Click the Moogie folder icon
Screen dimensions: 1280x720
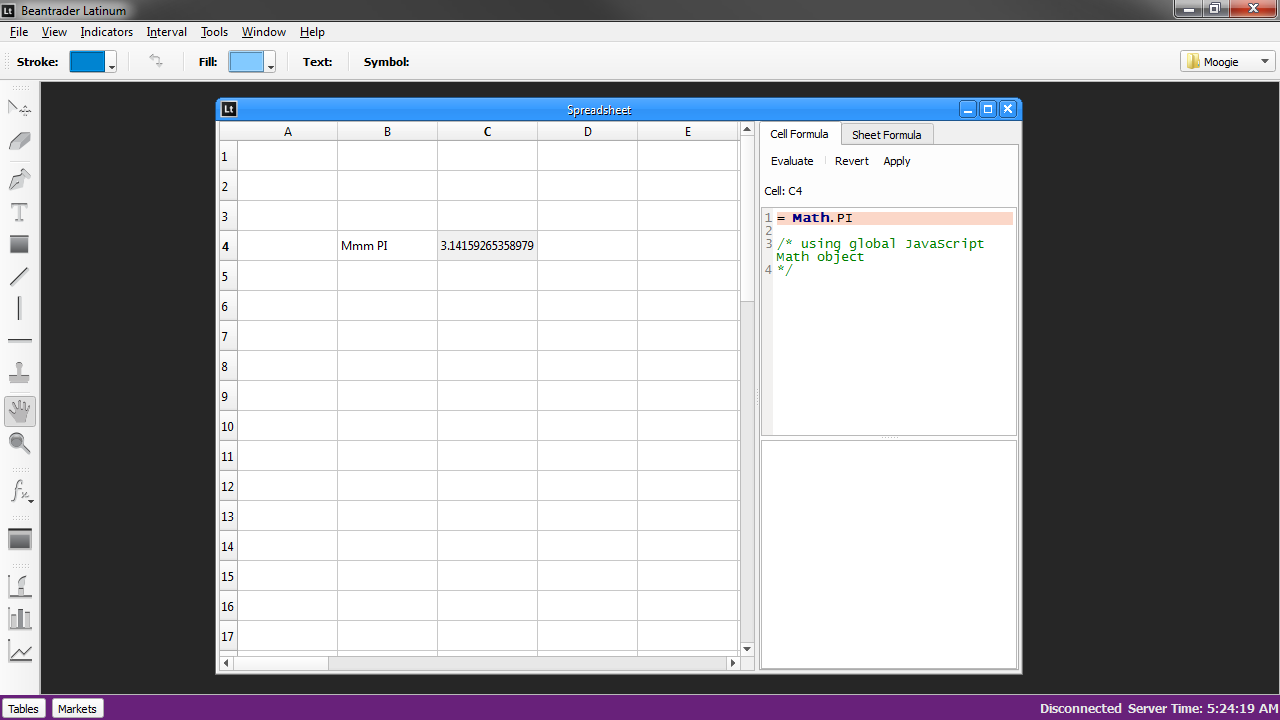point(1193,62)
